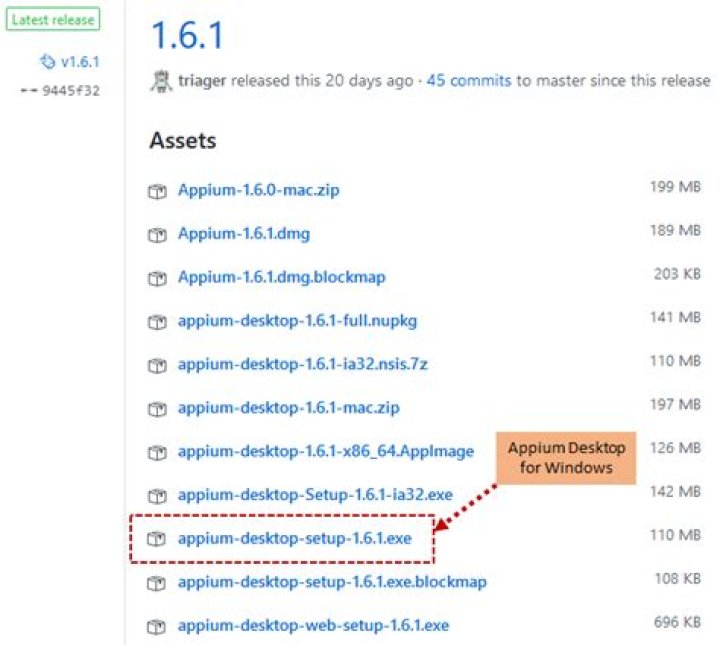This screenshot has width=720, height=646.
Task: Click package icon beside the AppImage file
Action: [157, 453]
